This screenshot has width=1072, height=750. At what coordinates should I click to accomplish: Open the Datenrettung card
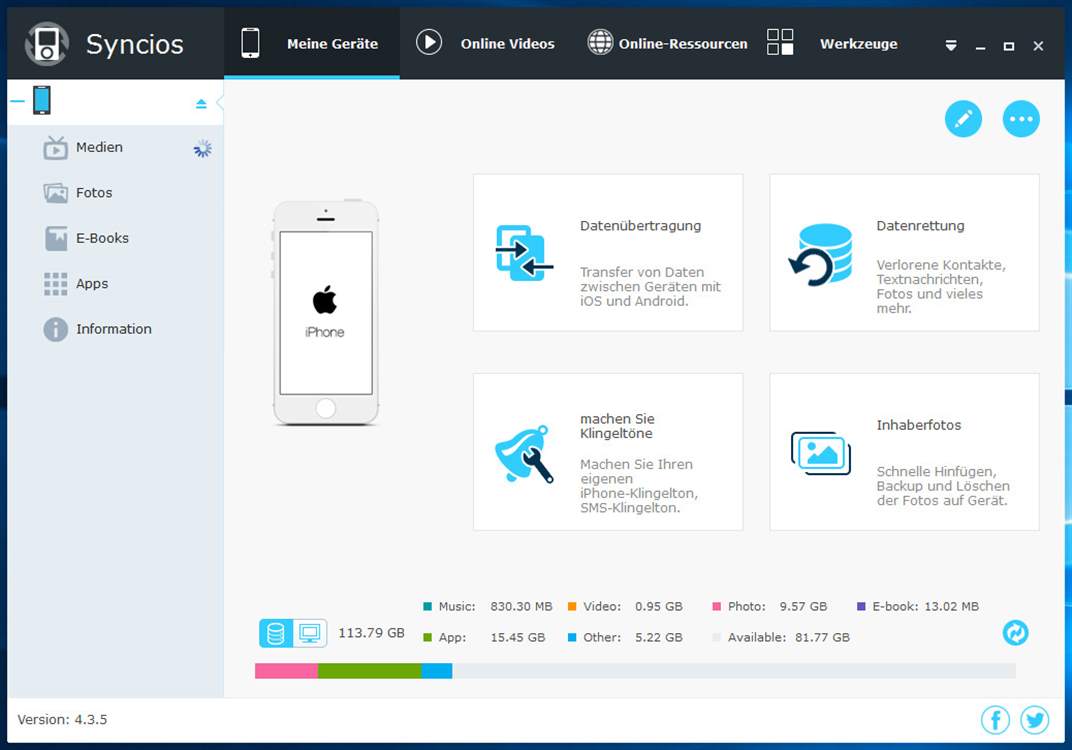pyautogui.click(x=904, y=252)
